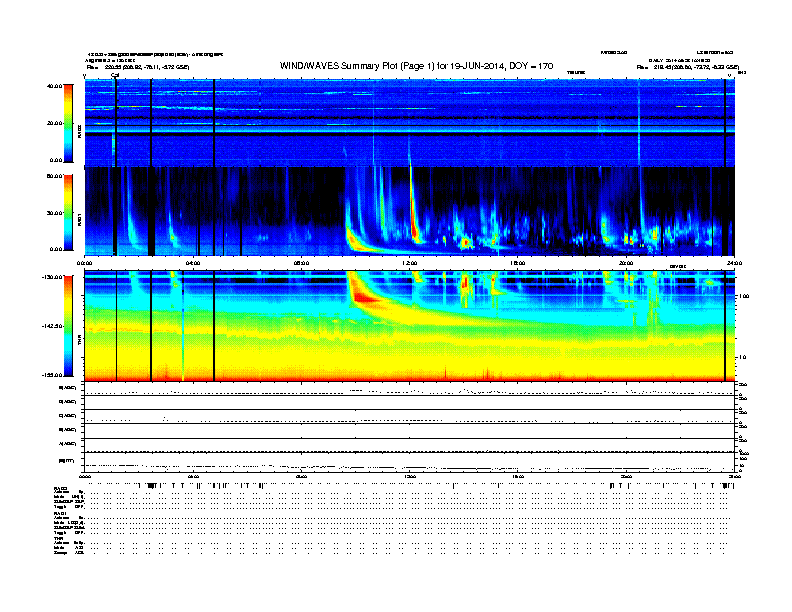This screenshot has width=792, height=612.
Task: Click the 20:00 time label below RAD1 spectrogram
Action: pos(626,263)
